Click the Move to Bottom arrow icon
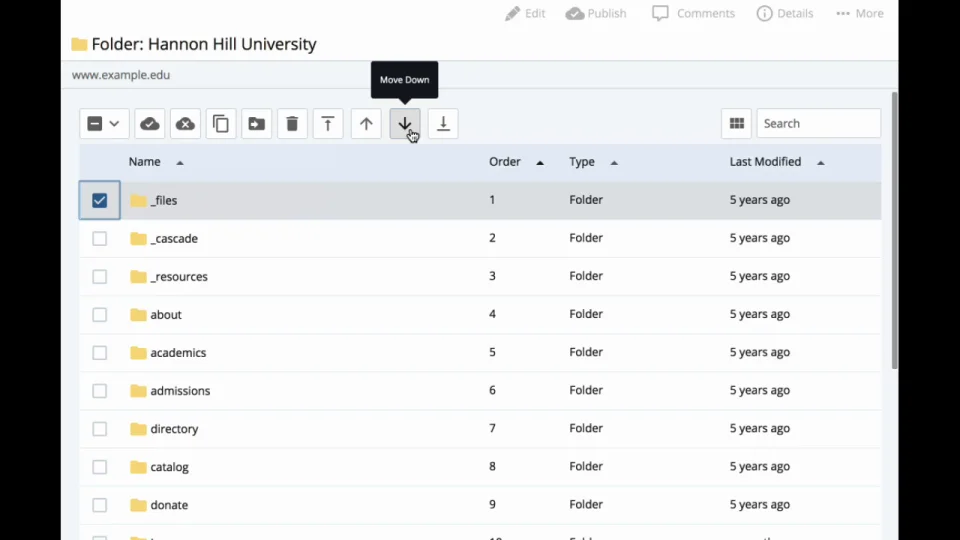 pos(443,124)
